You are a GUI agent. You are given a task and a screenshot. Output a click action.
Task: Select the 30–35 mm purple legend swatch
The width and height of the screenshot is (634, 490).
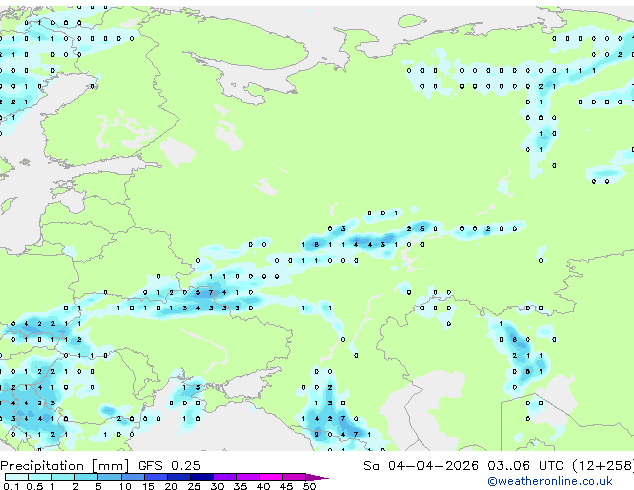tap(225, 477)
